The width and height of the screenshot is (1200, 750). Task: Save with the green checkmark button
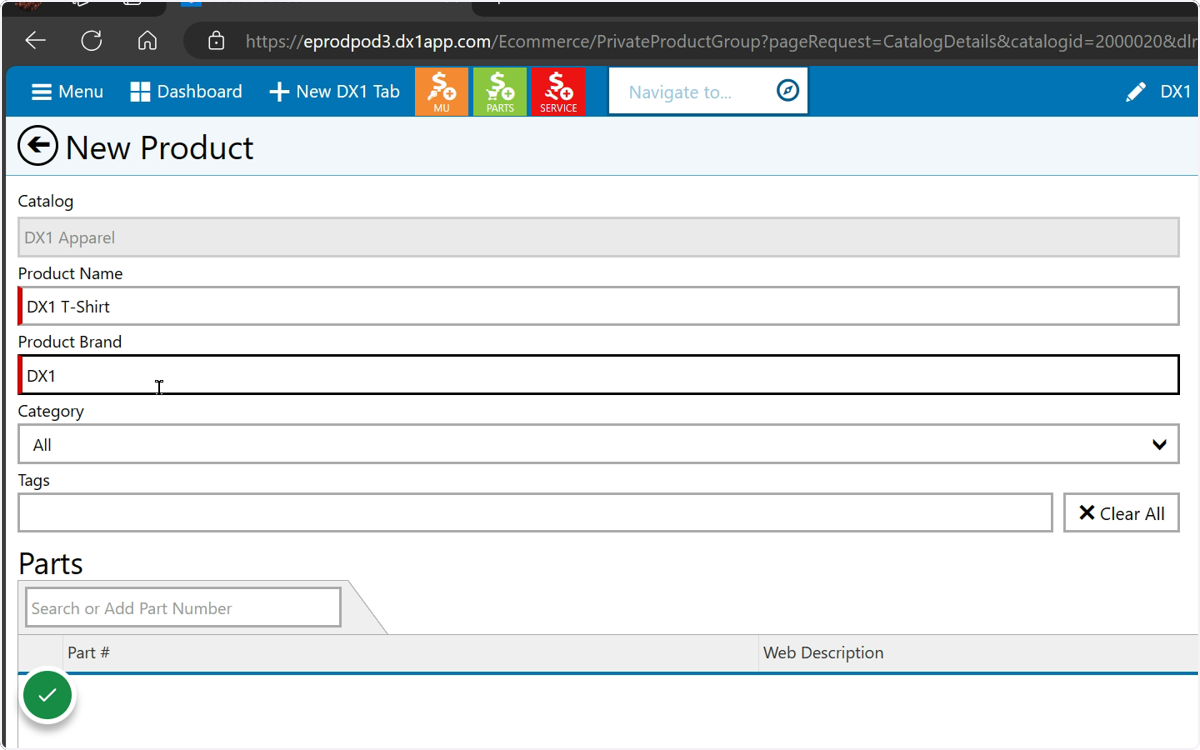coord(47,695)
